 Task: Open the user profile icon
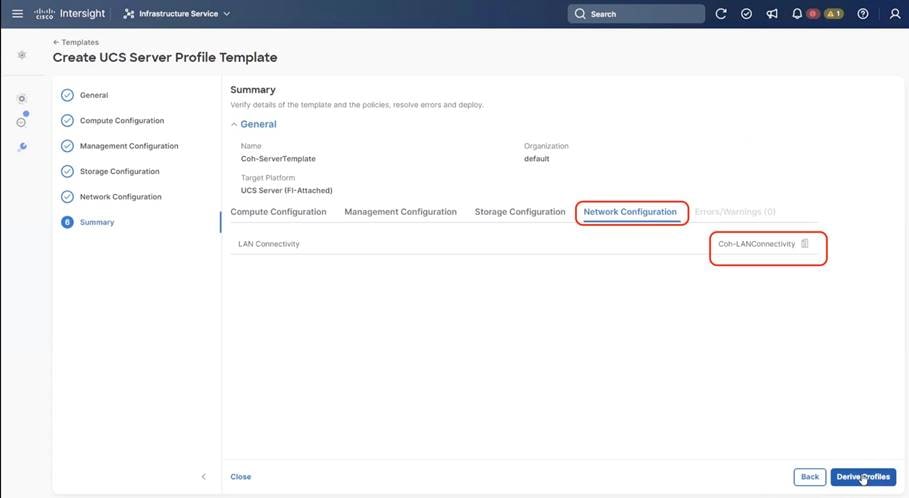pos(895,14)
